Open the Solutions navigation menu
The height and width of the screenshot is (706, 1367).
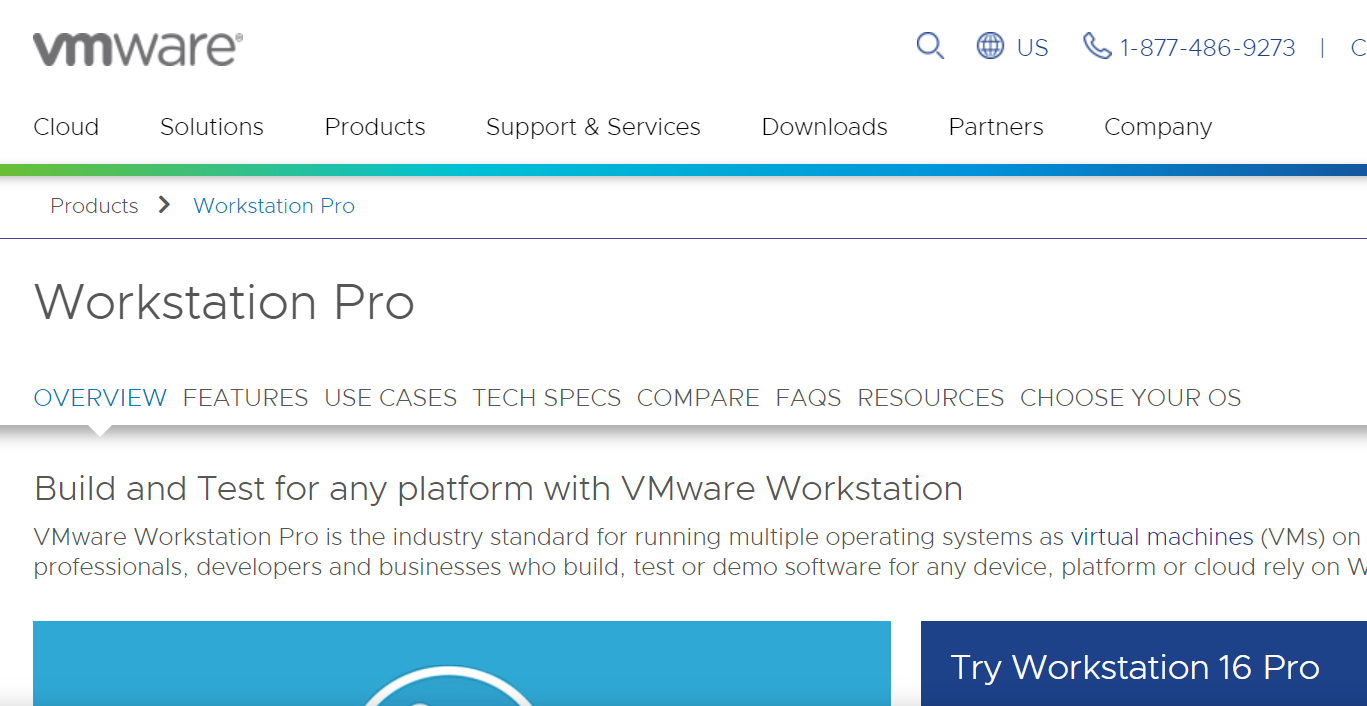pos(211,127)
